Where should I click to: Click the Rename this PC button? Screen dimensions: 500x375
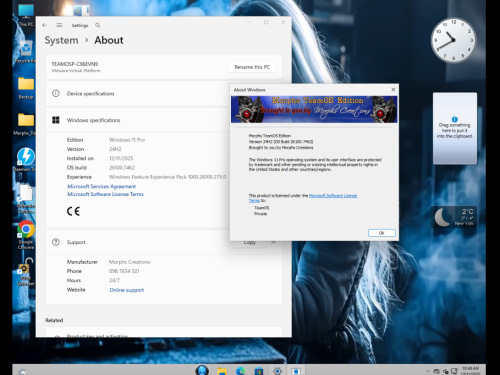coord(252,67)
